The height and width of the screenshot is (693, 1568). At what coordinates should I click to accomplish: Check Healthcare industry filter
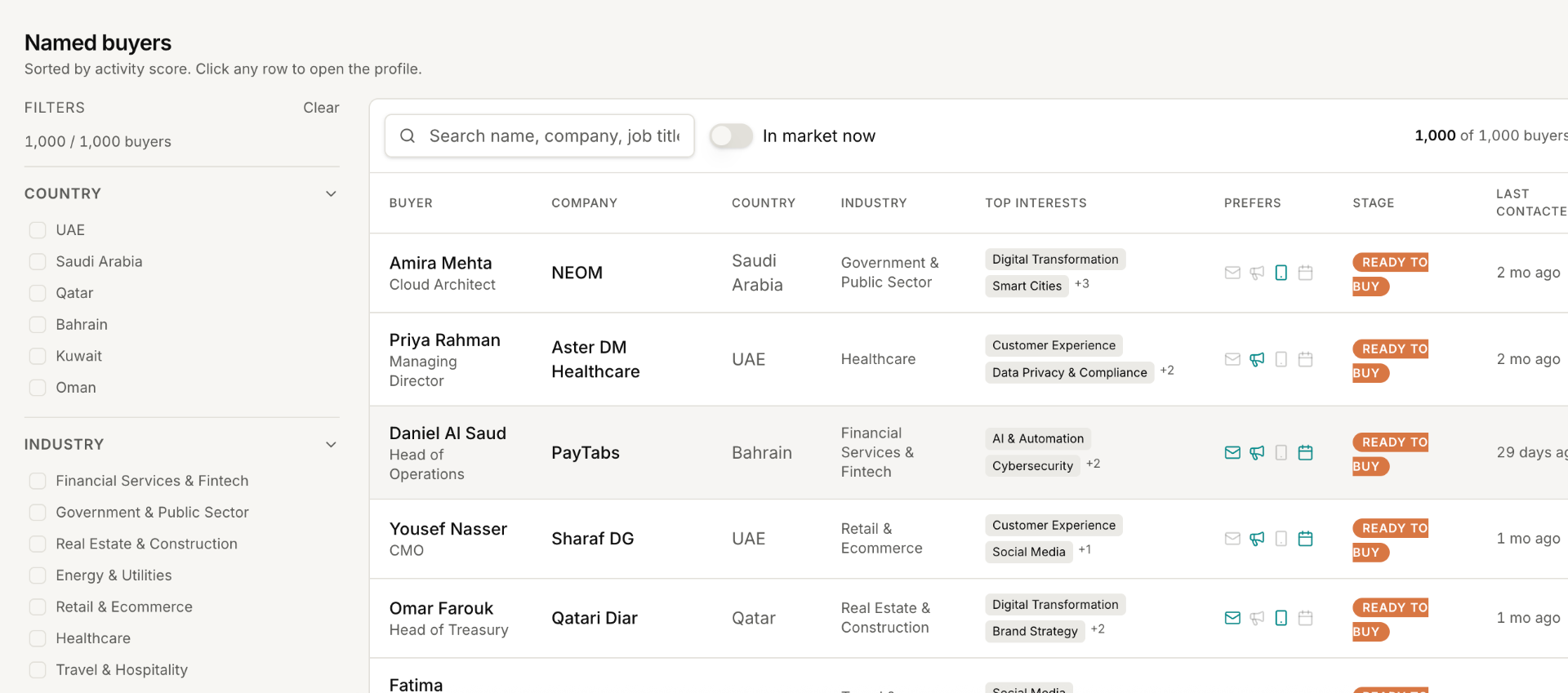point(38,638)
